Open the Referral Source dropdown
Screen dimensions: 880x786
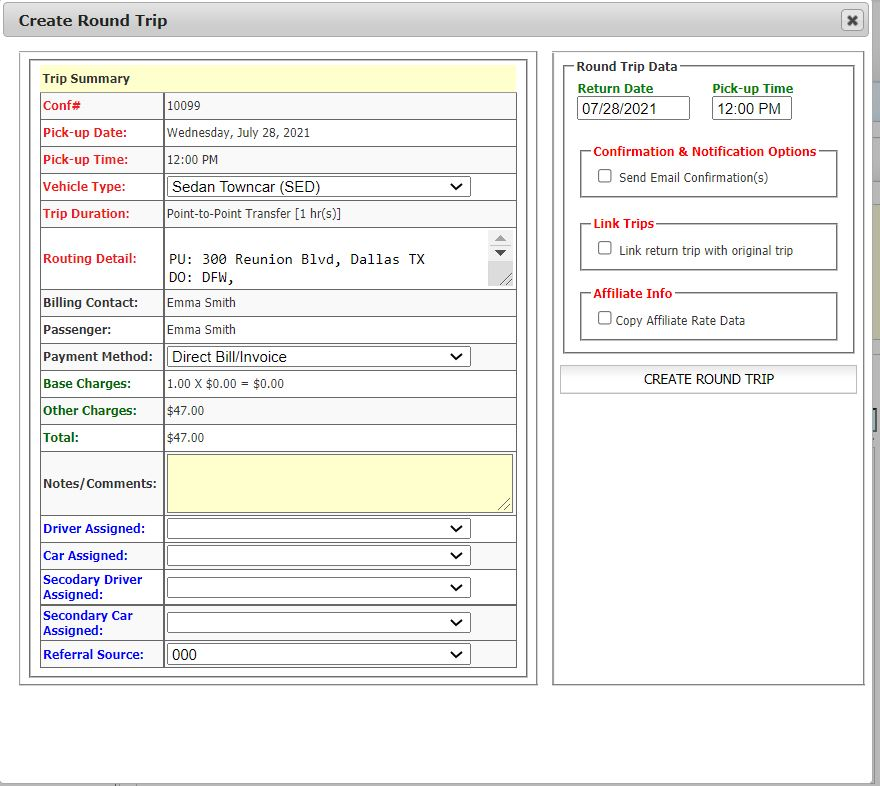point(318,654)
